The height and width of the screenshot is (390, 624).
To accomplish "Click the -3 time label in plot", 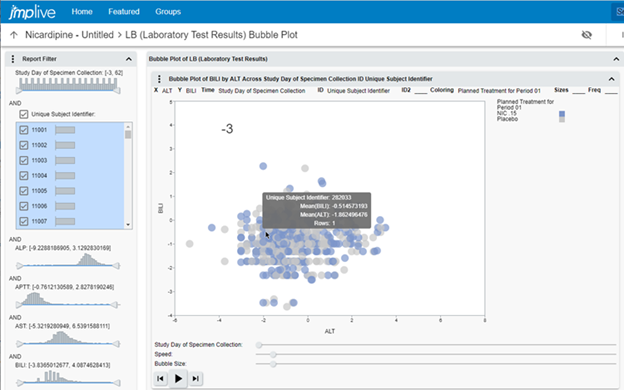I will click(x=227, y=129).
